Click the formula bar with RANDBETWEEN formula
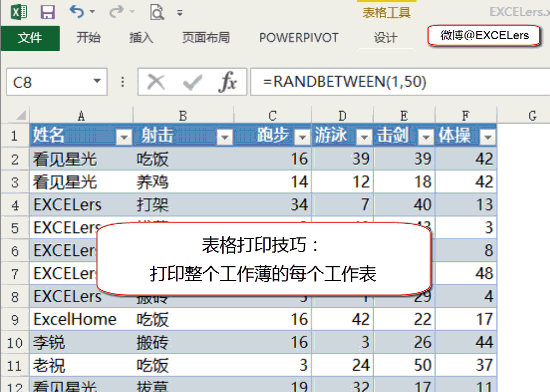Image resolution: width=550 pixels, height=392 pixels. [x=400, y=82]
